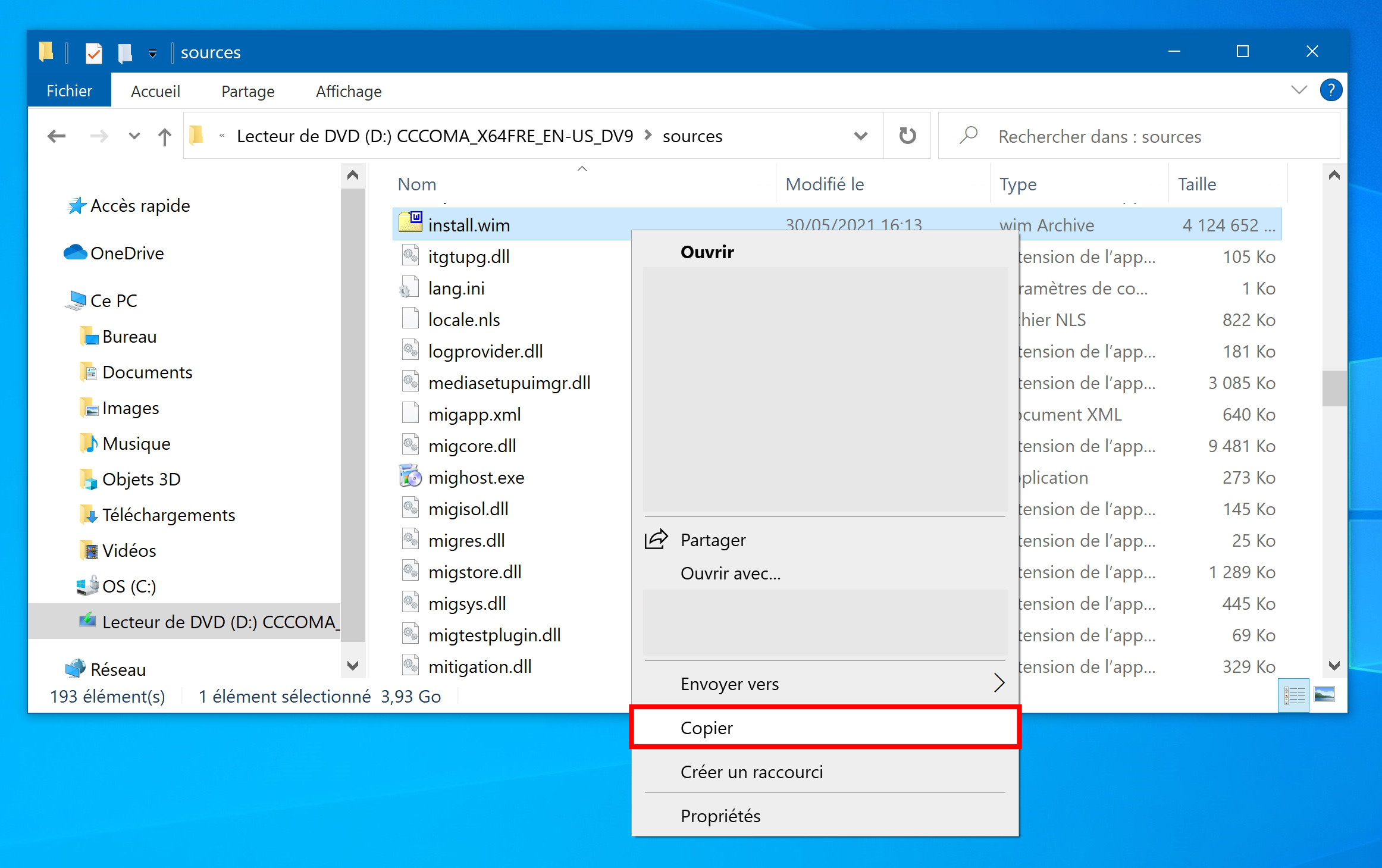The image size is (1382, 868).
Task: Expand the address bar history dropdown
Action: (x=860, y=136)
